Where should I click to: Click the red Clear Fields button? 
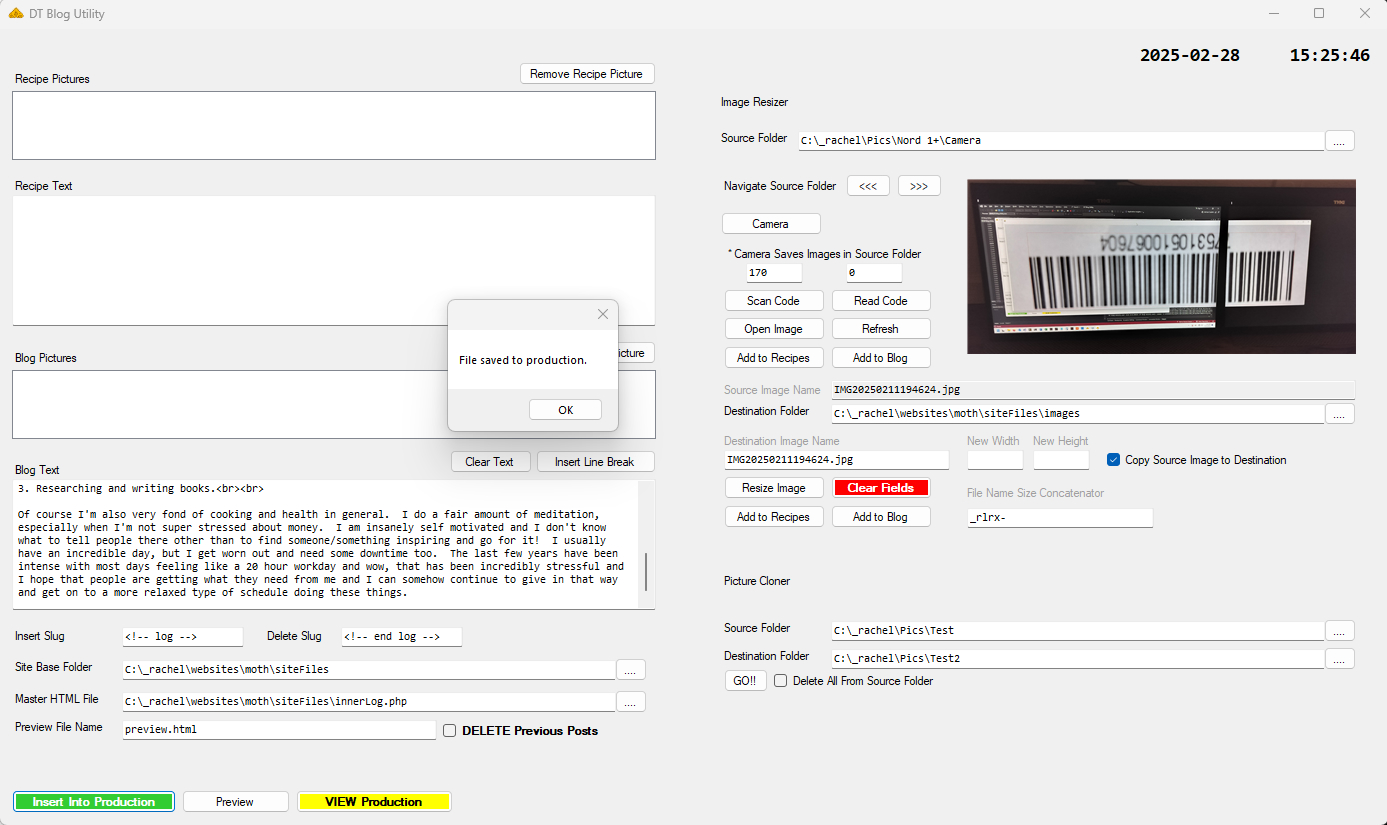click(881, 488)
